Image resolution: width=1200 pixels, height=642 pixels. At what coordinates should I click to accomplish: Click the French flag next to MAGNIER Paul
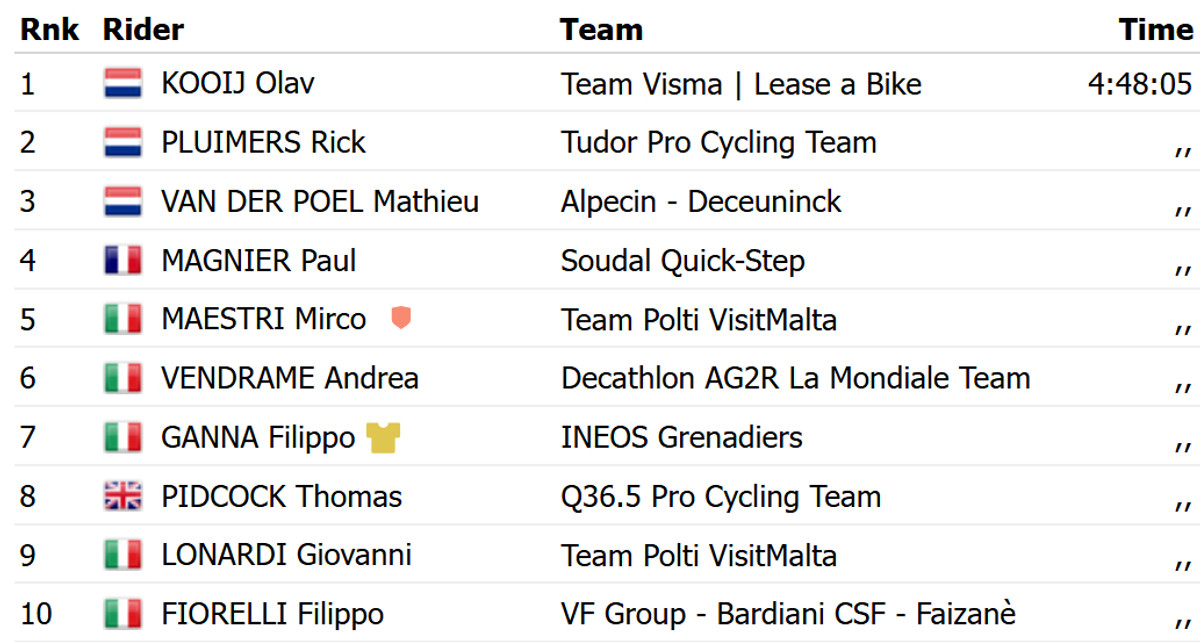point(123,261)
